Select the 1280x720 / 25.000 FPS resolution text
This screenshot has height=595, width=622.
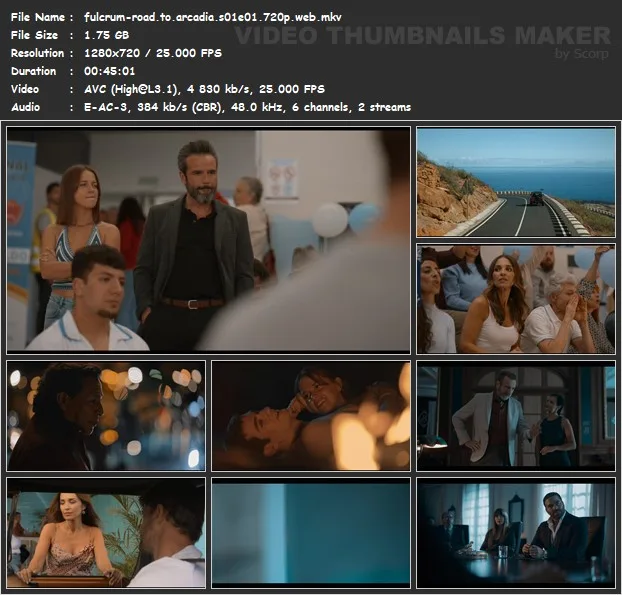pos(153,53)
